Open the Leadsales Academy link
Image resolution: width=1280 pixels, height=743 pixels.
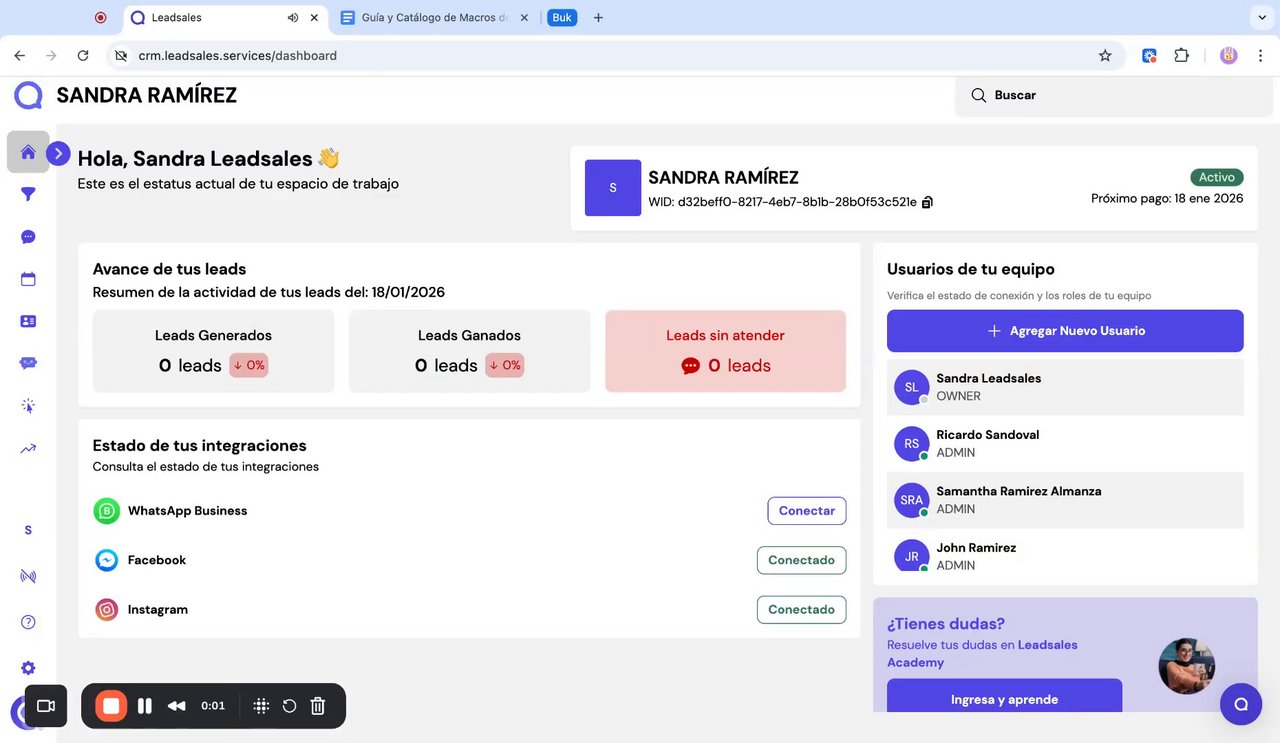point(983,654)
